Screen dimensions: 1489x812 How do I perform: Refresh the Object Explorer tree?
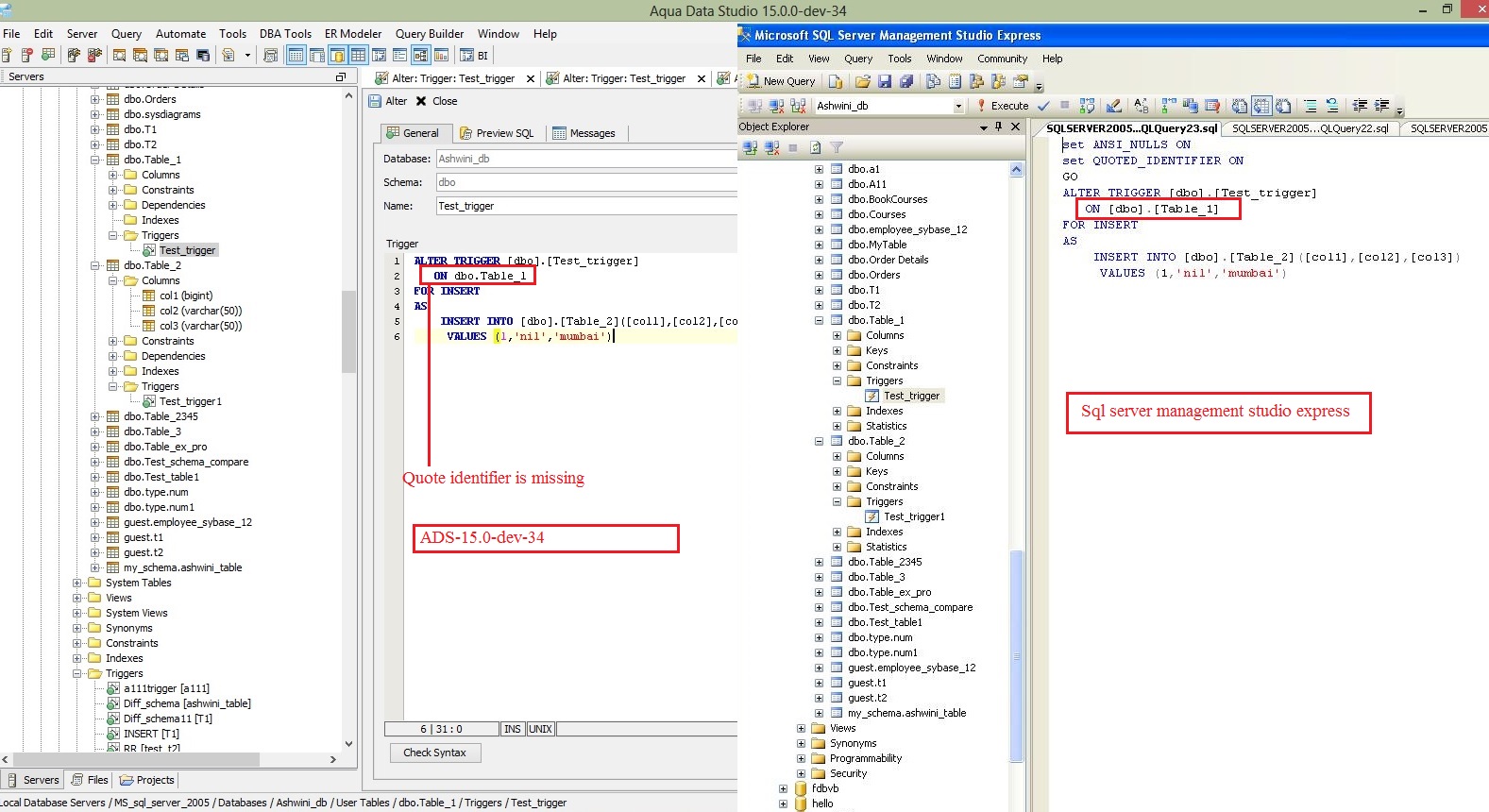pos(815,147)
